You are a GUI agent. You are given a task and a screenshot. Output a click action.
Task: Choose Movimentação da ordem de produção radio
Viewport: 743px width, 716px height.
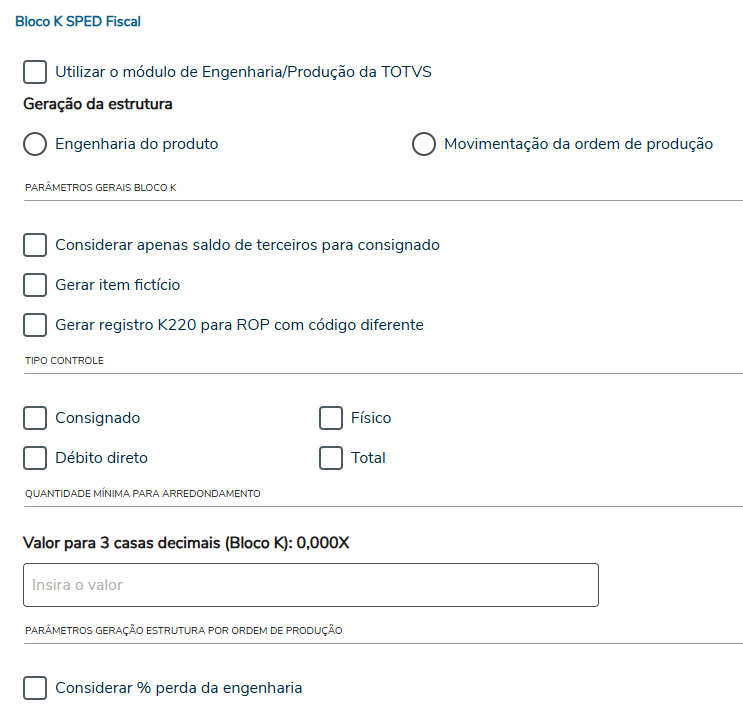(x=424, y=144)
